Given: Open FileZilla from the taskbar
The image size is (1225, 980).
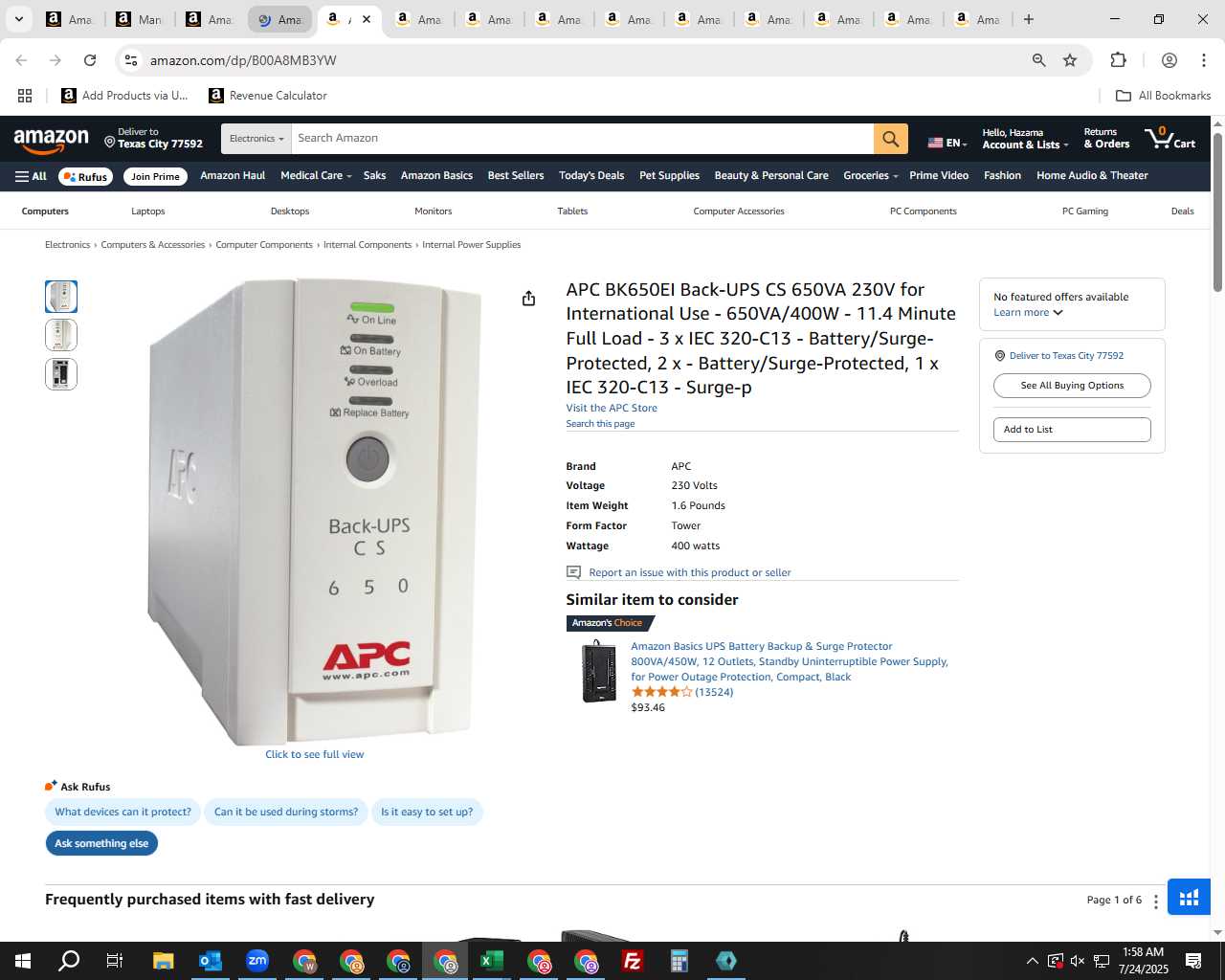Looking at the screenshot, I should [x=632, y=961].
